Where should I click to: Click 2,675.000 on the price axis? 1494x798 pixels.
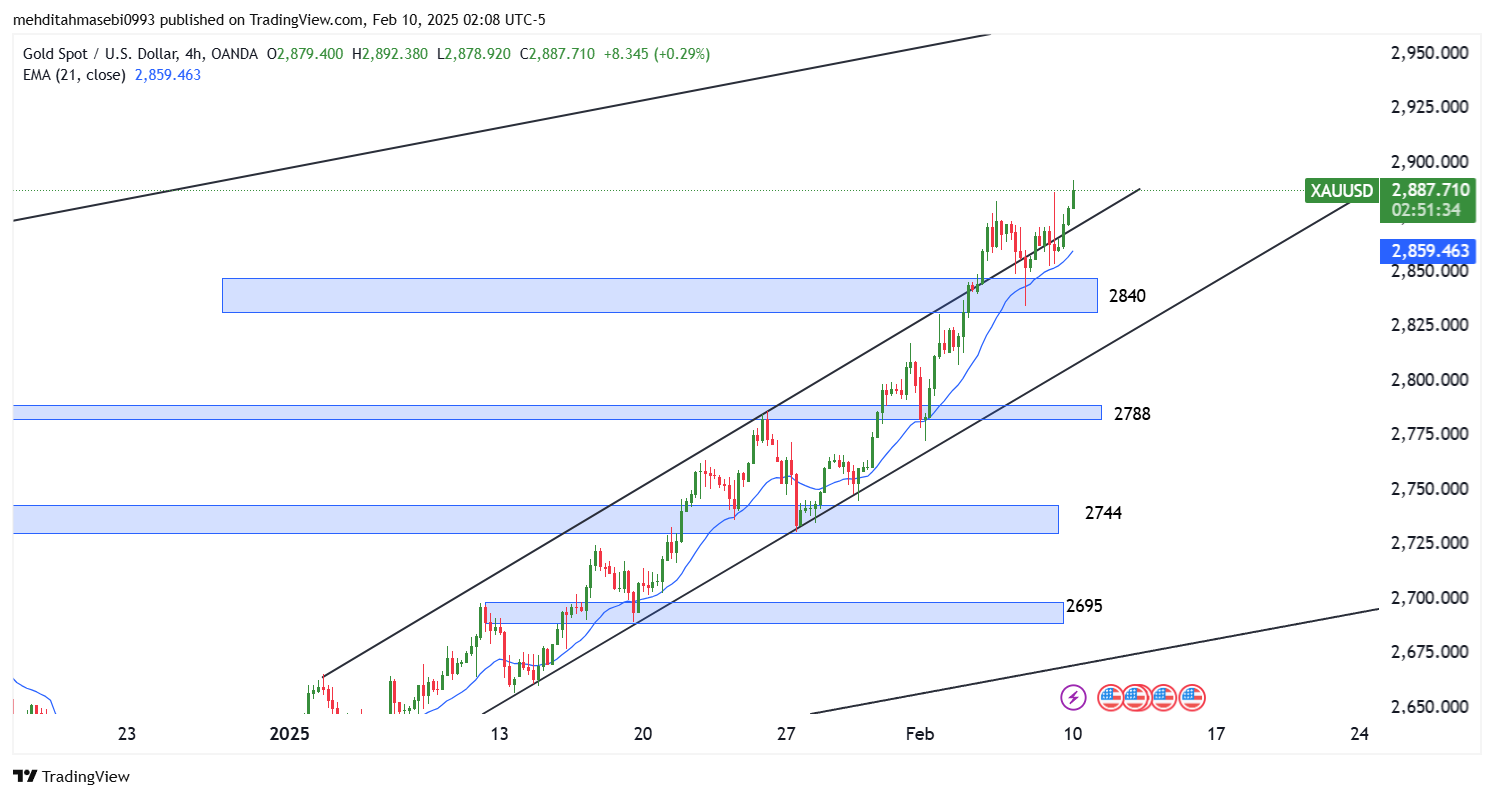(x=1430, y=652)
